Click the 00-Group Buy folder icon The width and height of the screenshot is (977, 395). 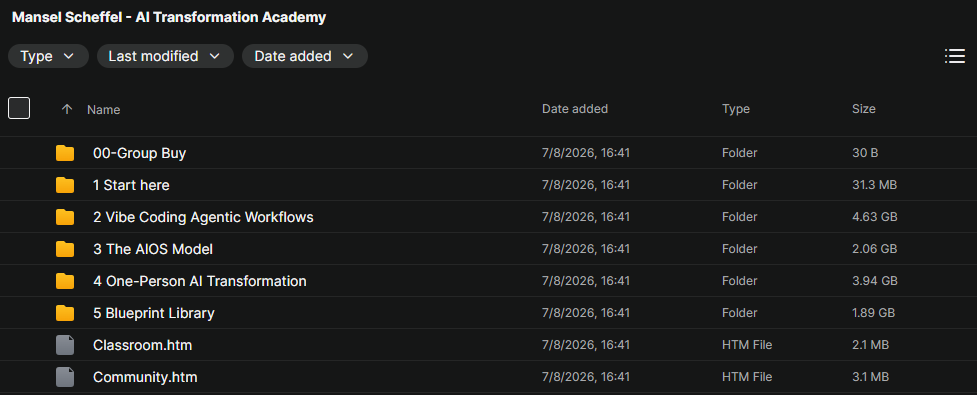[65, 153]
